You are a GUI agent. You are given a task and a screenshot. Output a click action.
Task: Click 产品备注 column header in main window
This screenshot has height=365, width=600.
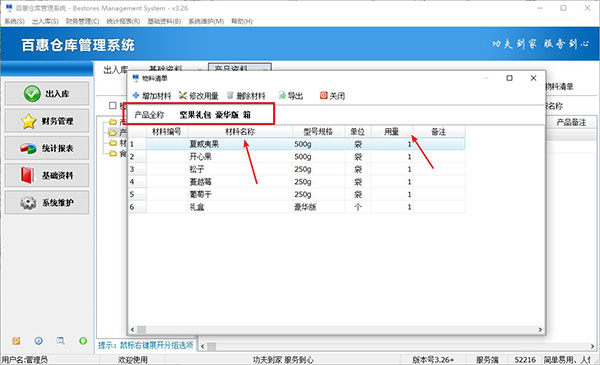[x=571, y=122]
